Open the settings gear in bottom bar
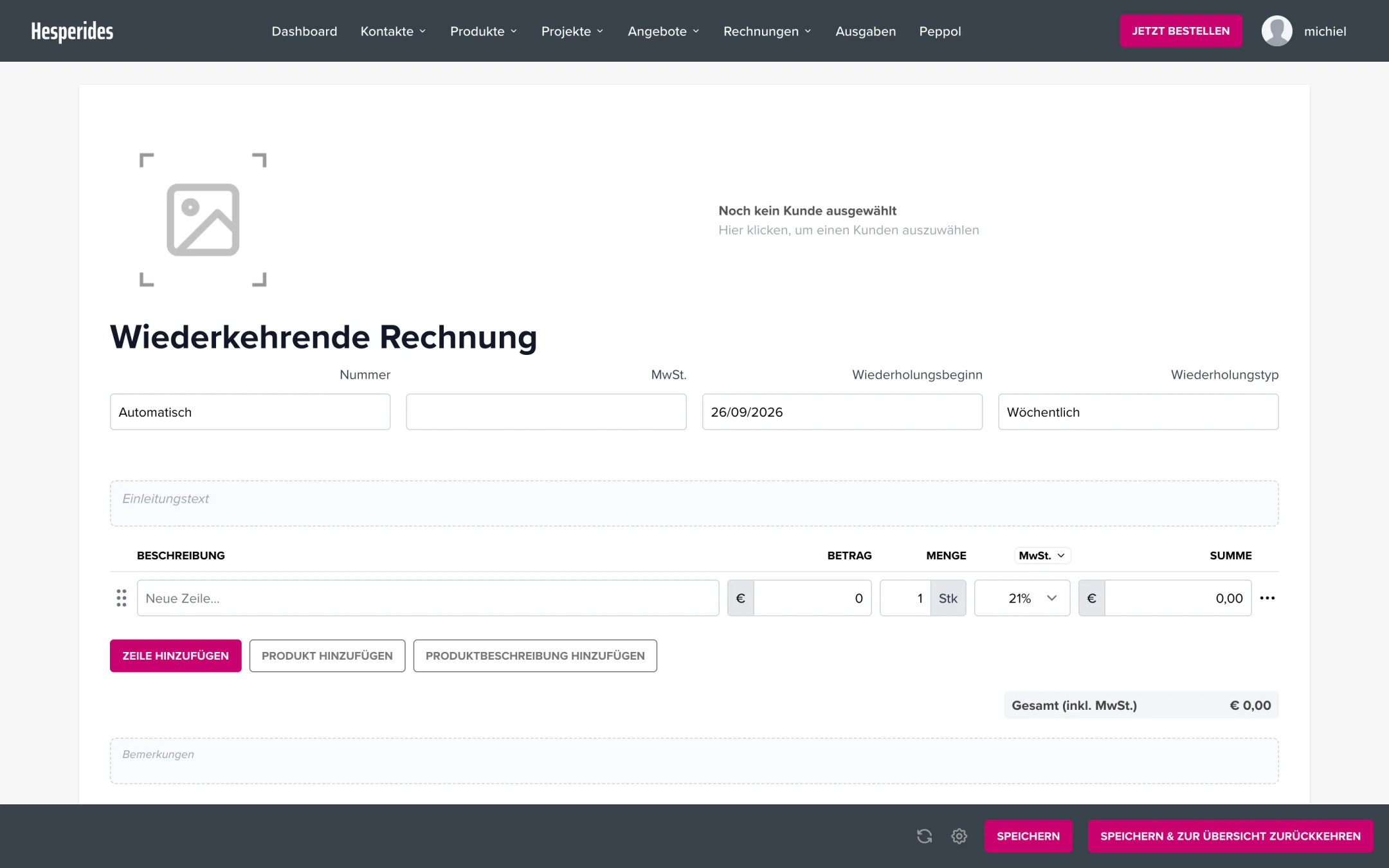This screenshot has height=868, width=1389. [x=959, y=836]
